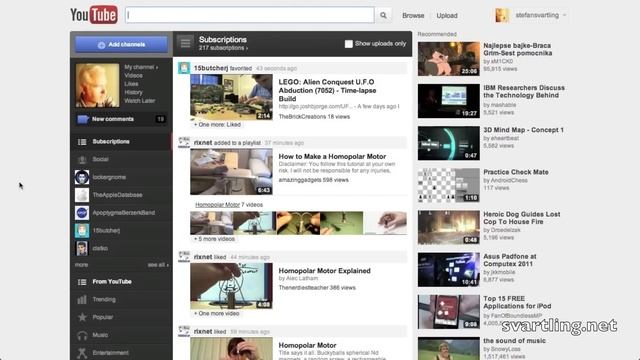
Task: Expand '+ One more: Liked' under LEGO video
Action: (x=217, y=124)
